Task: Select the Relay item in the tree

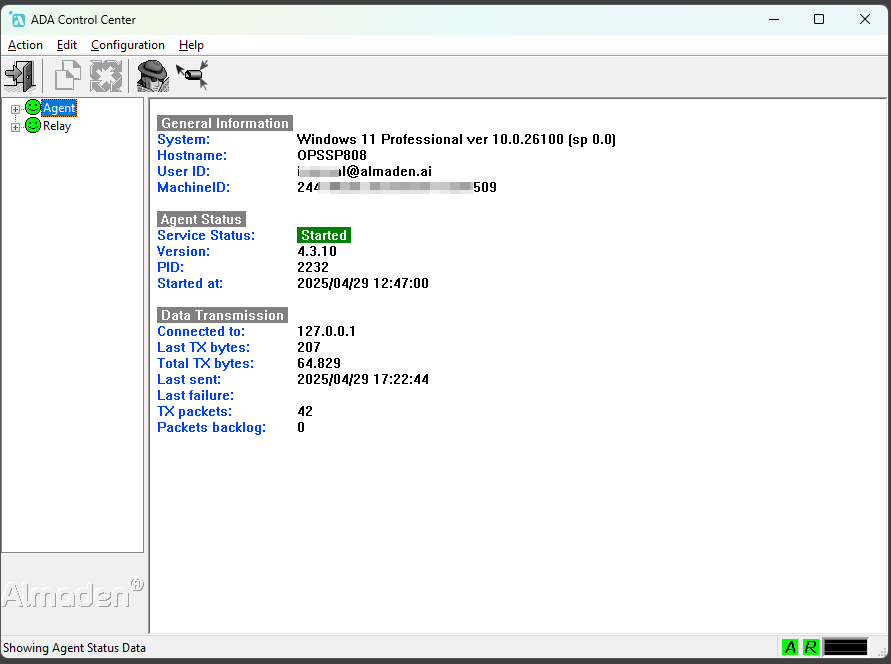Action: point(58,125)
